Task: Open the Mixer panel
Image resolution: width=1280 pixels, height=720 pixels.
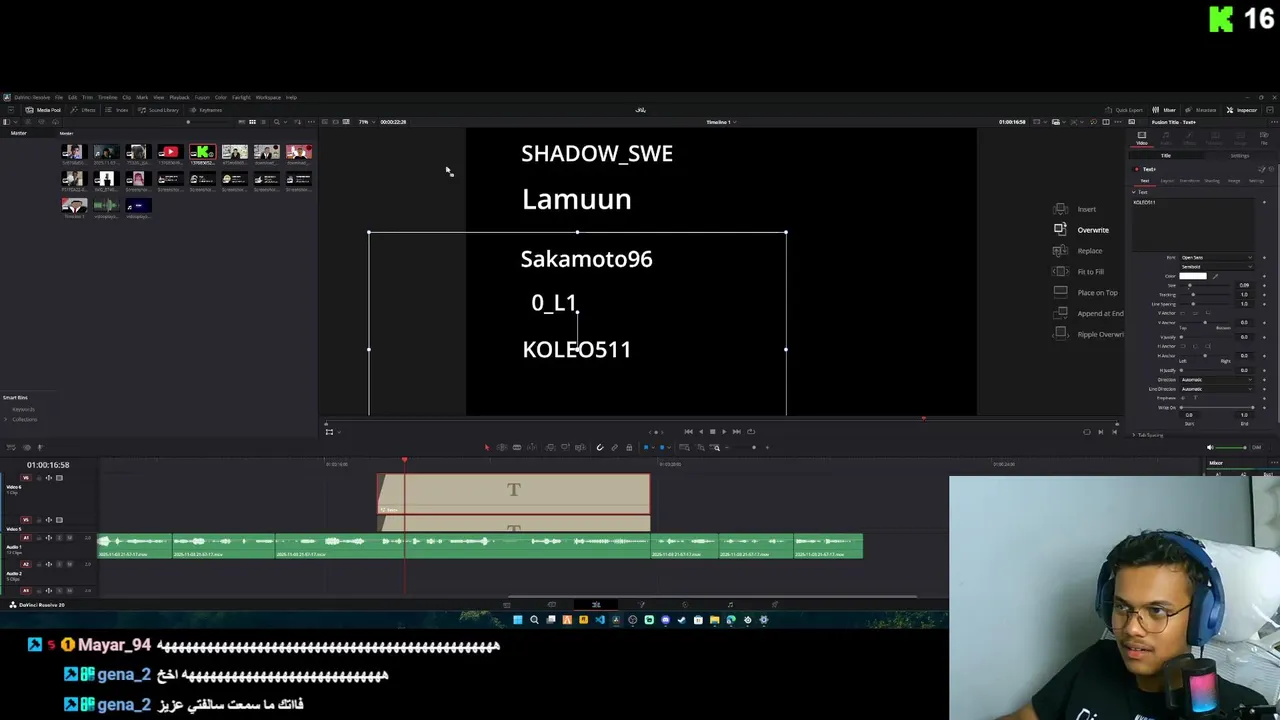Action: click(x=1164, y=110)
